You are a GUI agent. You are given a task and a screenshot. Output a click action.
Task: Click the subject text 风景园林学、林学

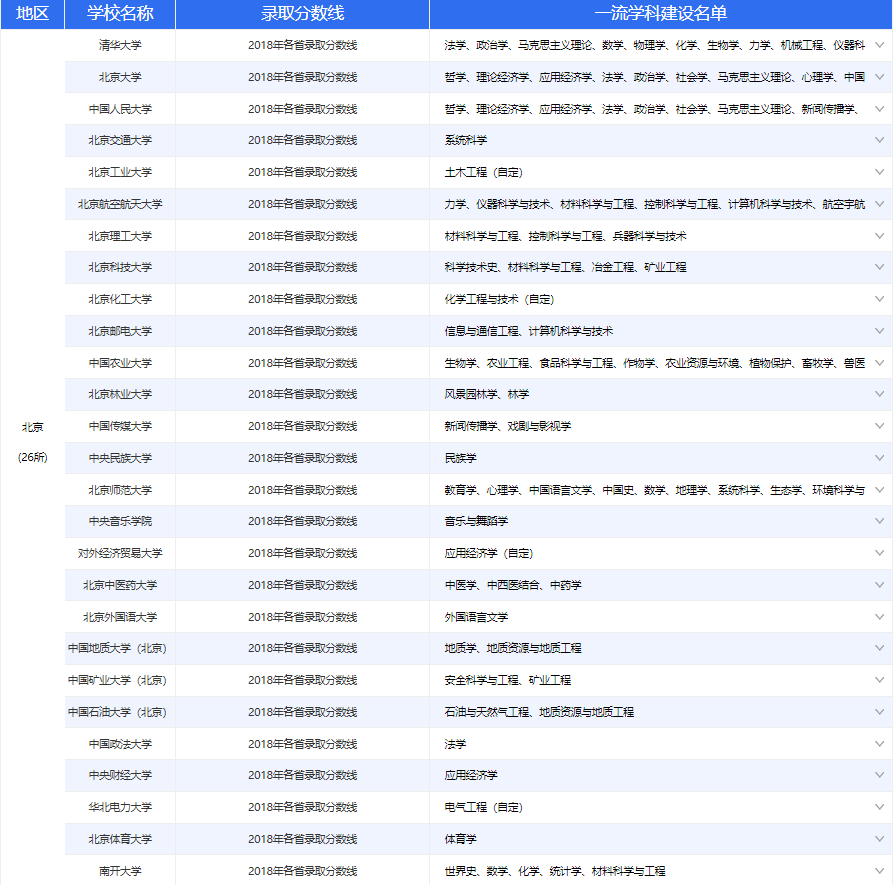tap(487, 394)
